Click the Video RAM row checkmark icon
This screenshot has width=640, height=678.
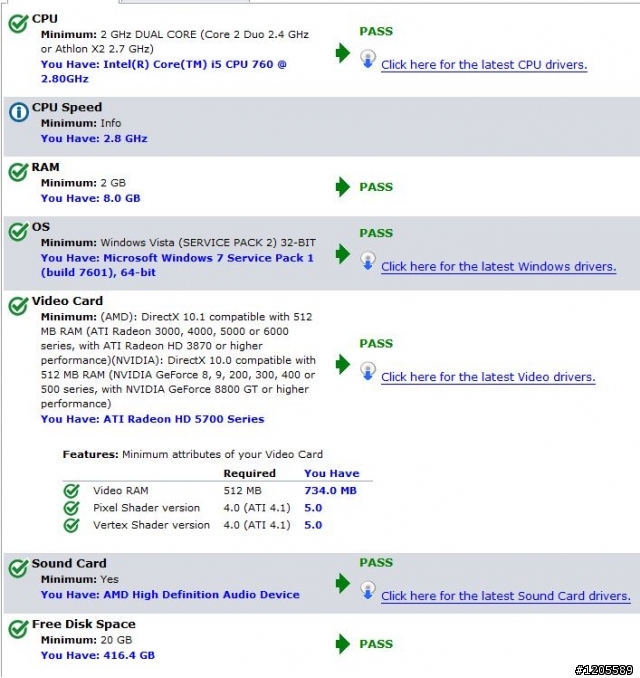[x=72, y=491]
